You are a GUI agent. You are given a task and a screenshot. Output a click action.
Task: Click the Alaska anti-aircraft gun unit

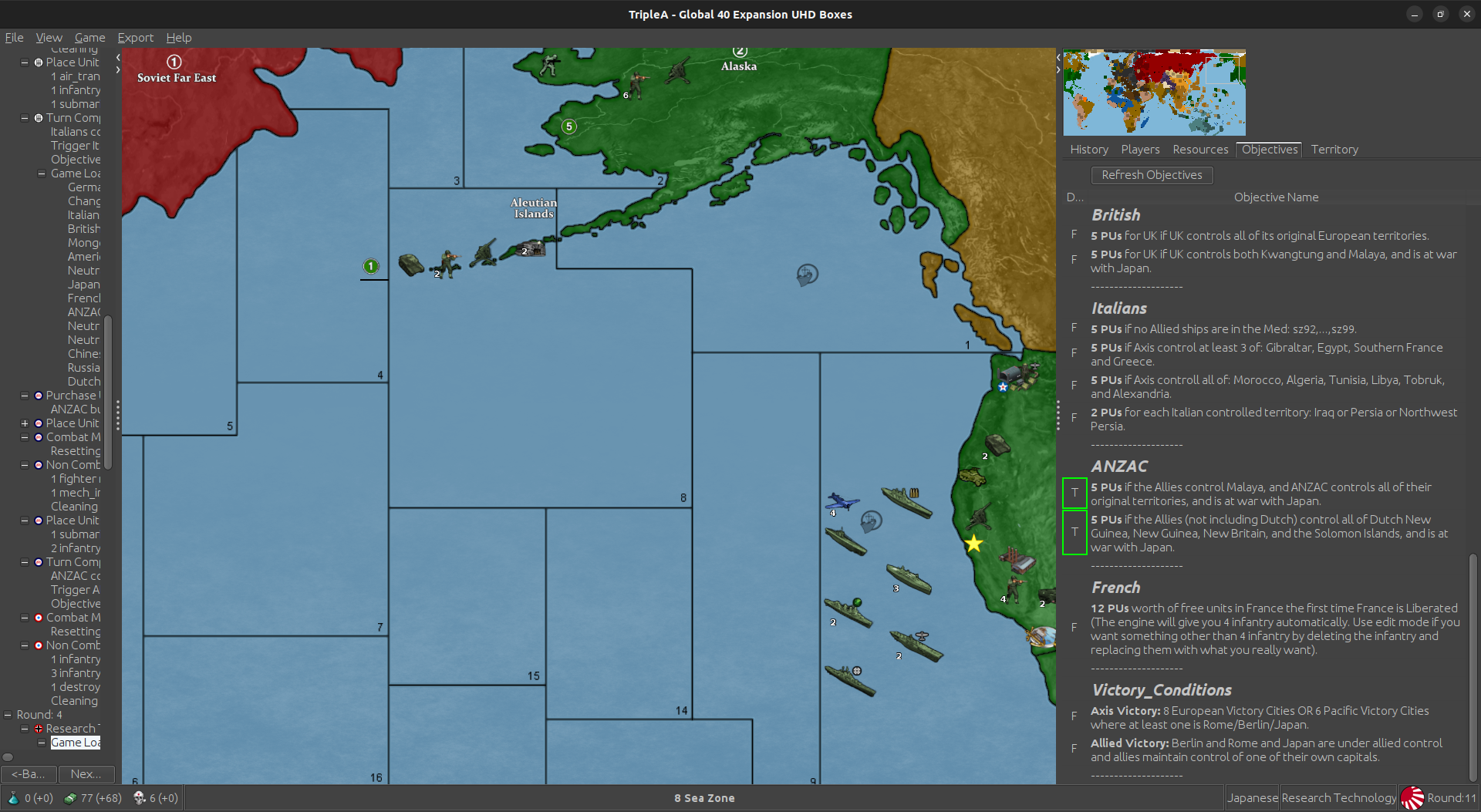tap(678, 71)
